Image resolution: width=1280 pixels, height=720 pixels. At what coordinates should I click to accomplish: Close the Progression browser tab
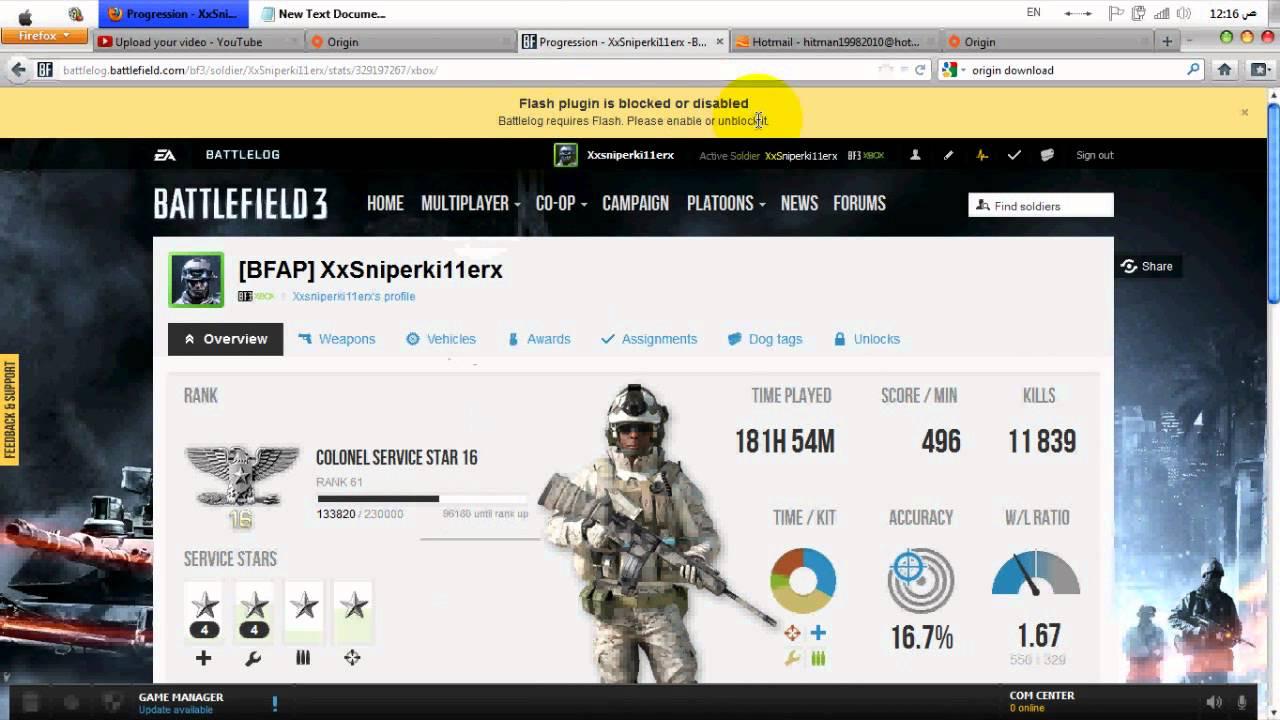pos(720,42)
